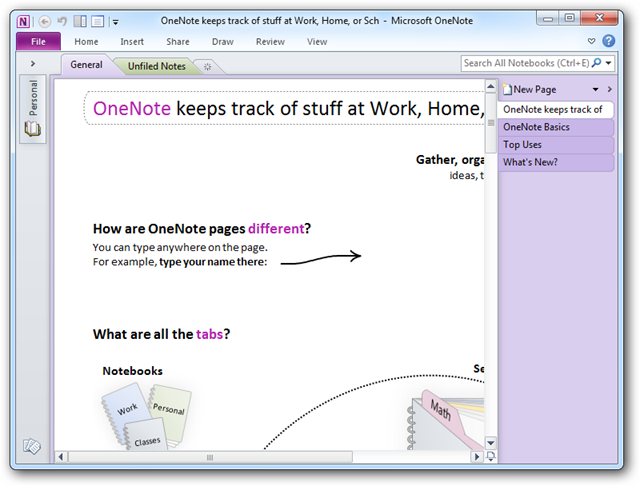
Task: Click text 'You can type anywhere on the page.'
Action: pos(180,247)
